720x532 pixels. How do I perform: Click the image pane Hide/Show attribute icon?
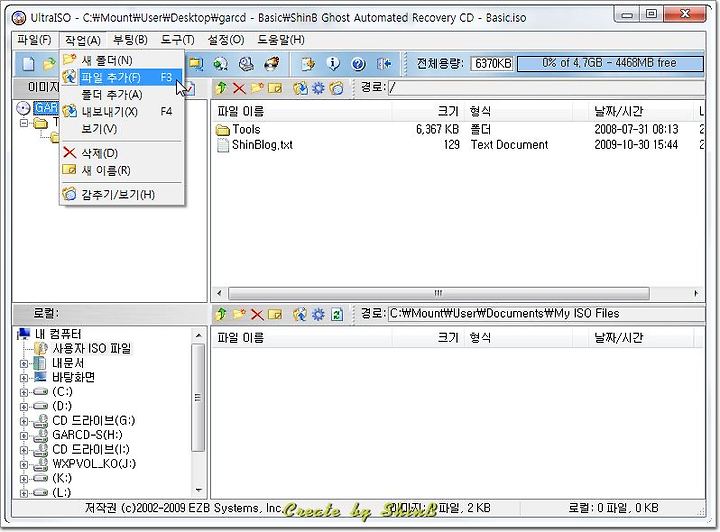pyautogui.click(x=336, y=88)
